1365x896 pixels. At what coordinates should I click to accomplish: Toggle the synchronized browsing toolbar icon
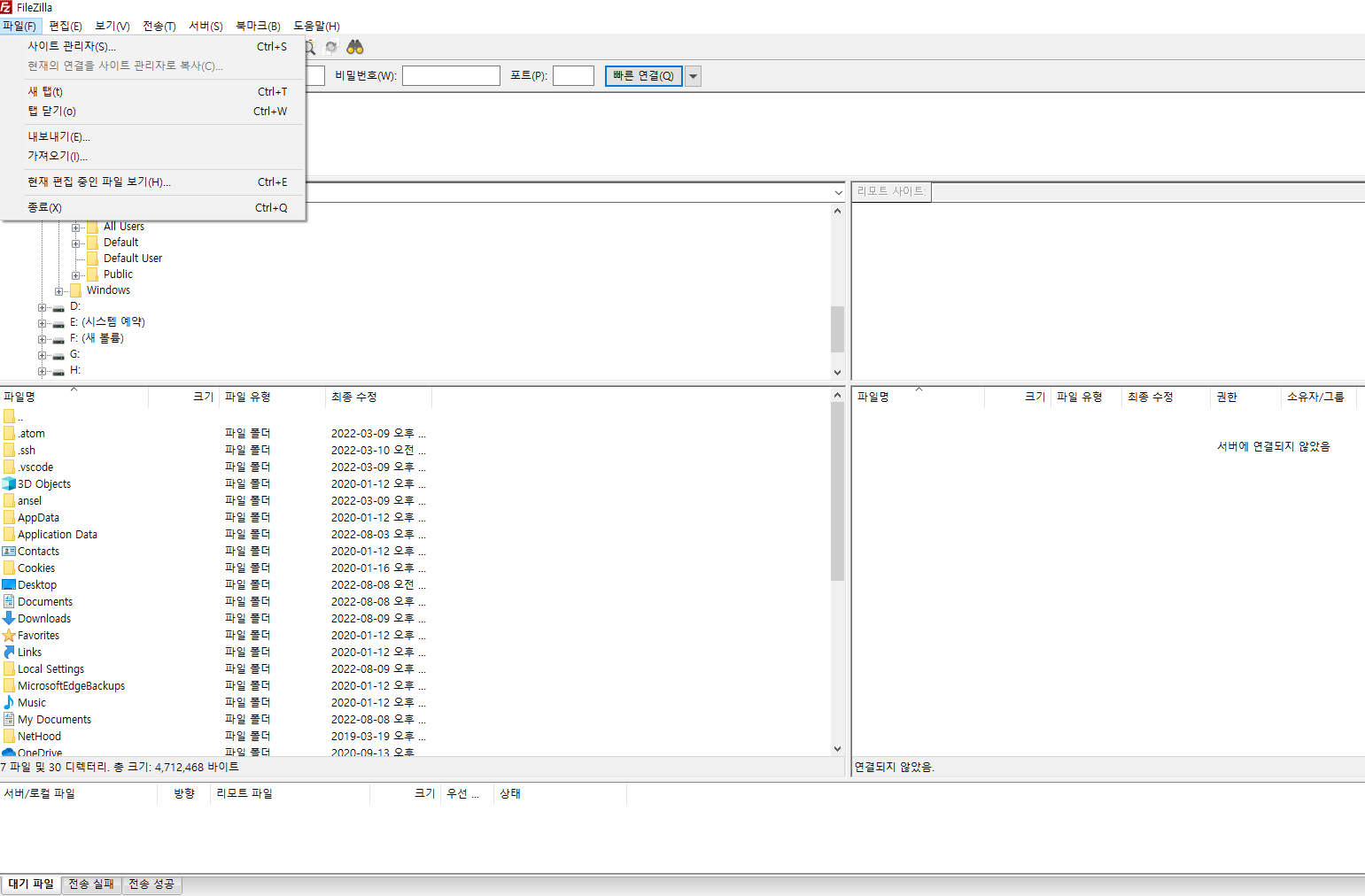(x=331, y=47)
